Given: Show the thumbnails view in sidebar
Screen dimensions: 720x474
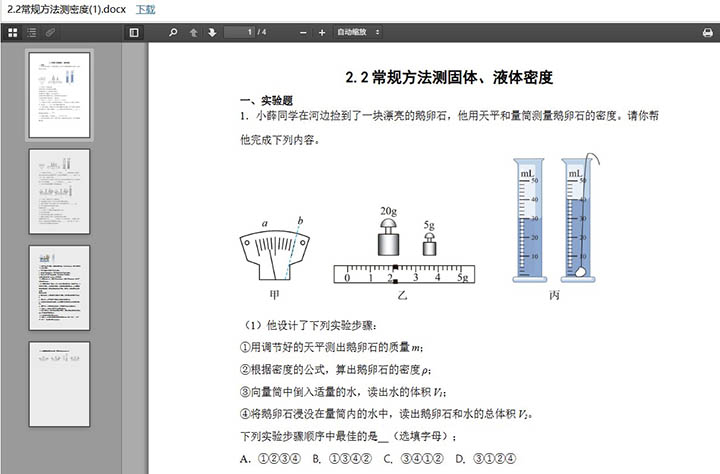Looking at the screenshot, I should (13, 33).
